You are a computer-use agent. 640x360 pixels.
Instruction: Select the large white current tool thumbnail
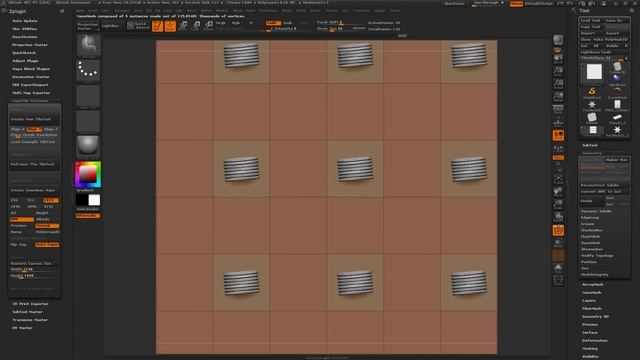coord(594,72)
